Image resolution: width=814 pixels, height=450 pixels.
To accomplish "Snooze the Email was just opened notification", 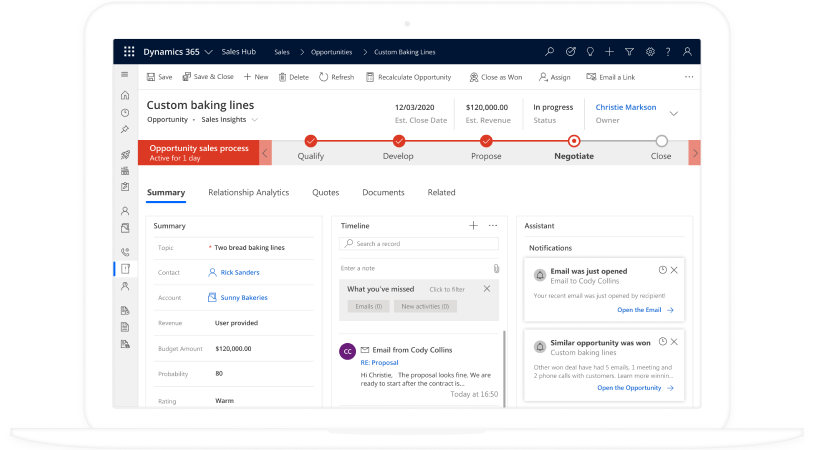I will click(x=662, y=270).
